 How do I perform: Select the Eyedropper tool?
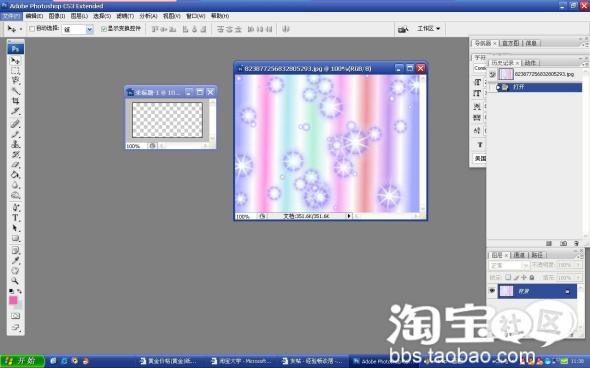(15, 260)
